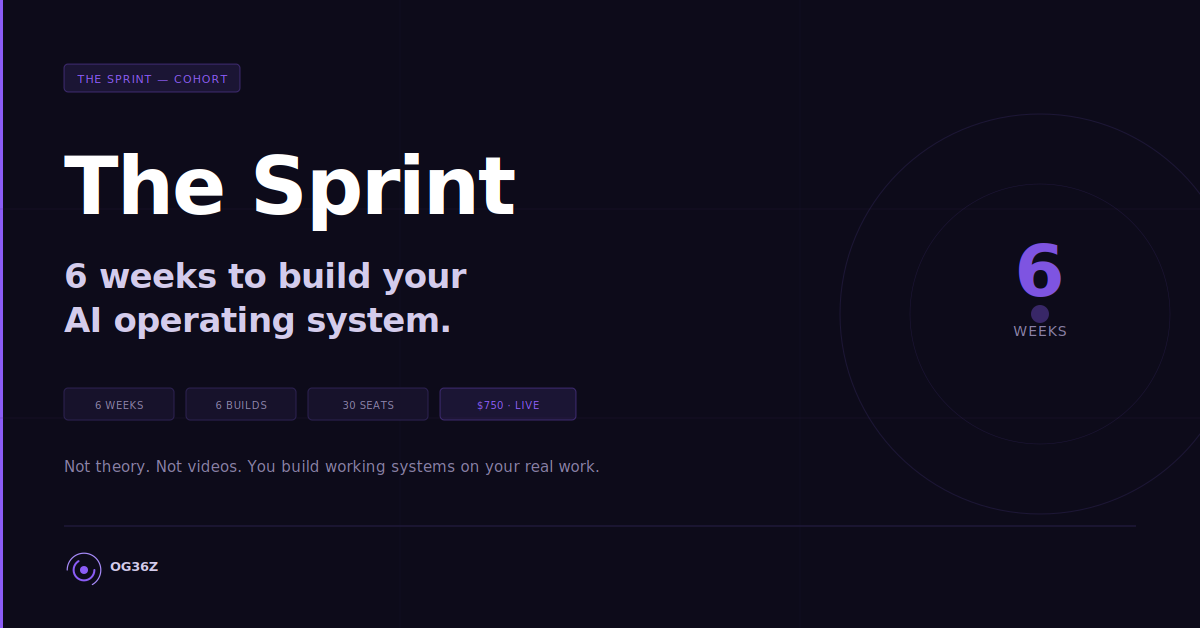Click The Sprint main heading
1200x628 pixels.
(290, 185)
